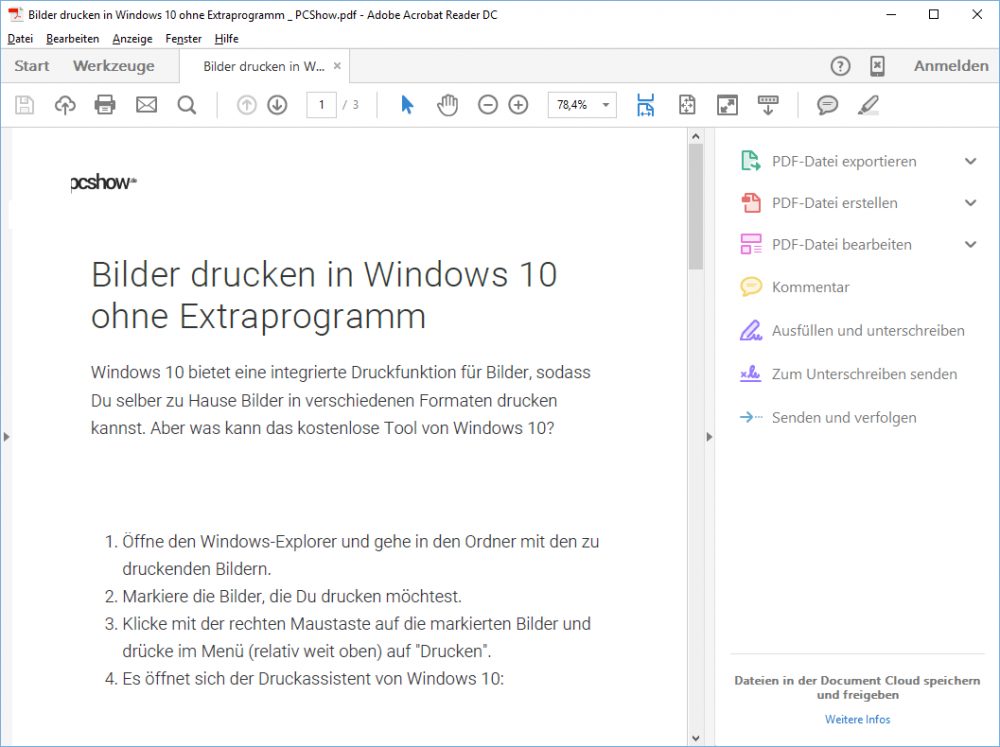Collapse the right tools pane arrow
This screenshot has height=747, width=1000.
(709, 437)
